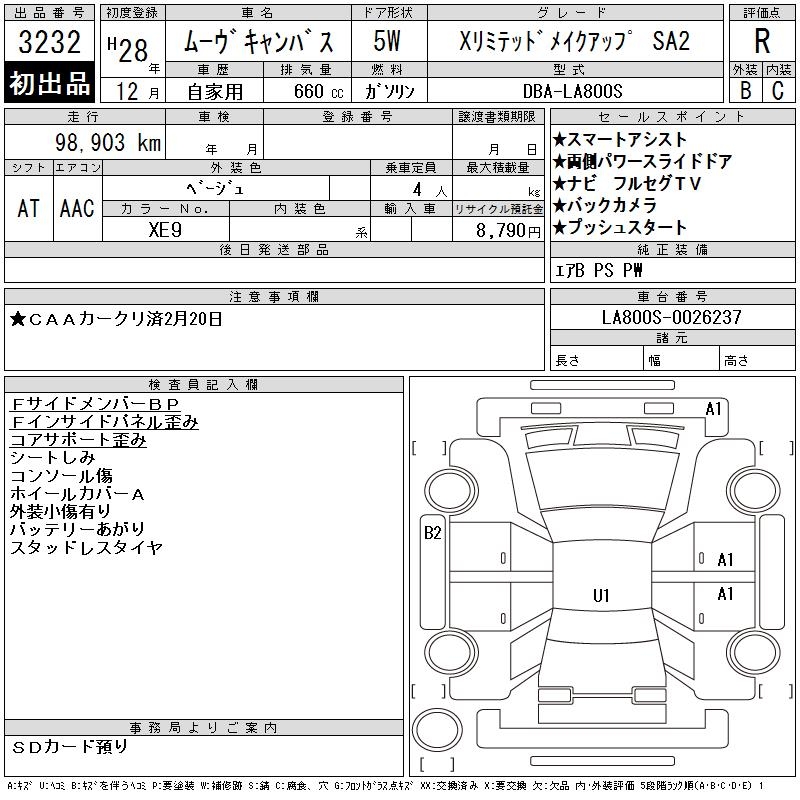
Task: Click the 後日発送部品 header
Action: click(274, 250)
